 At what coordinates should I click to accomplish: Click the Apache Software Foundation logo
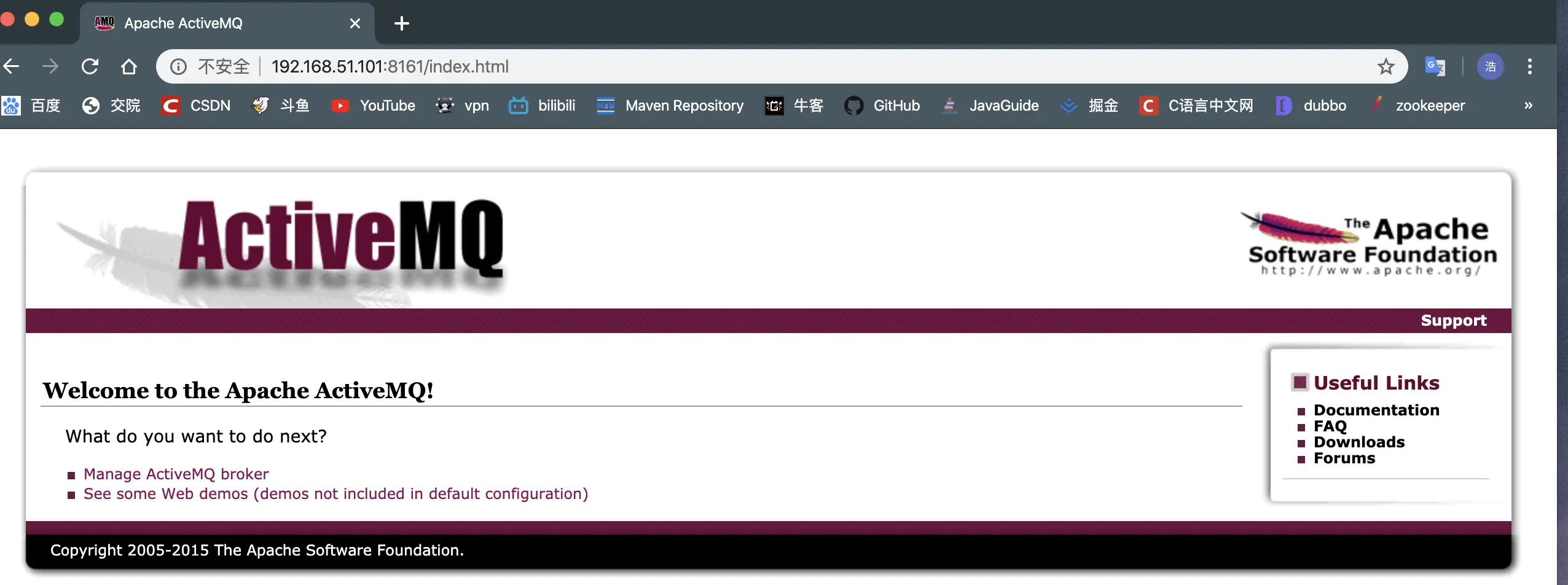coord(1369,245)
